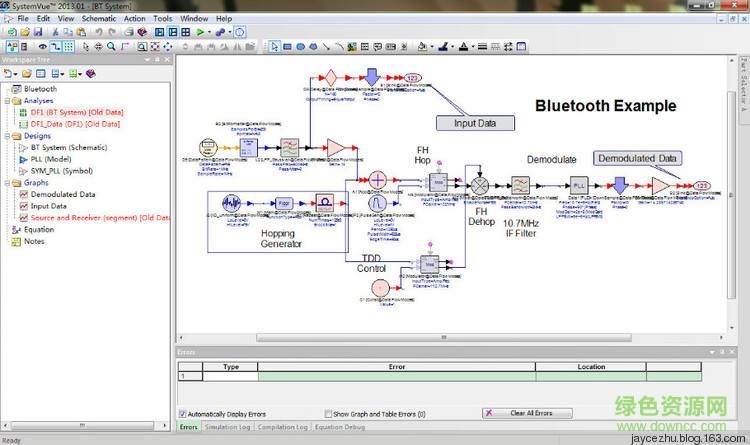750x445 pixels.
Task: Open the fill color bucket dropdown arrow
Action: point(433,46)
